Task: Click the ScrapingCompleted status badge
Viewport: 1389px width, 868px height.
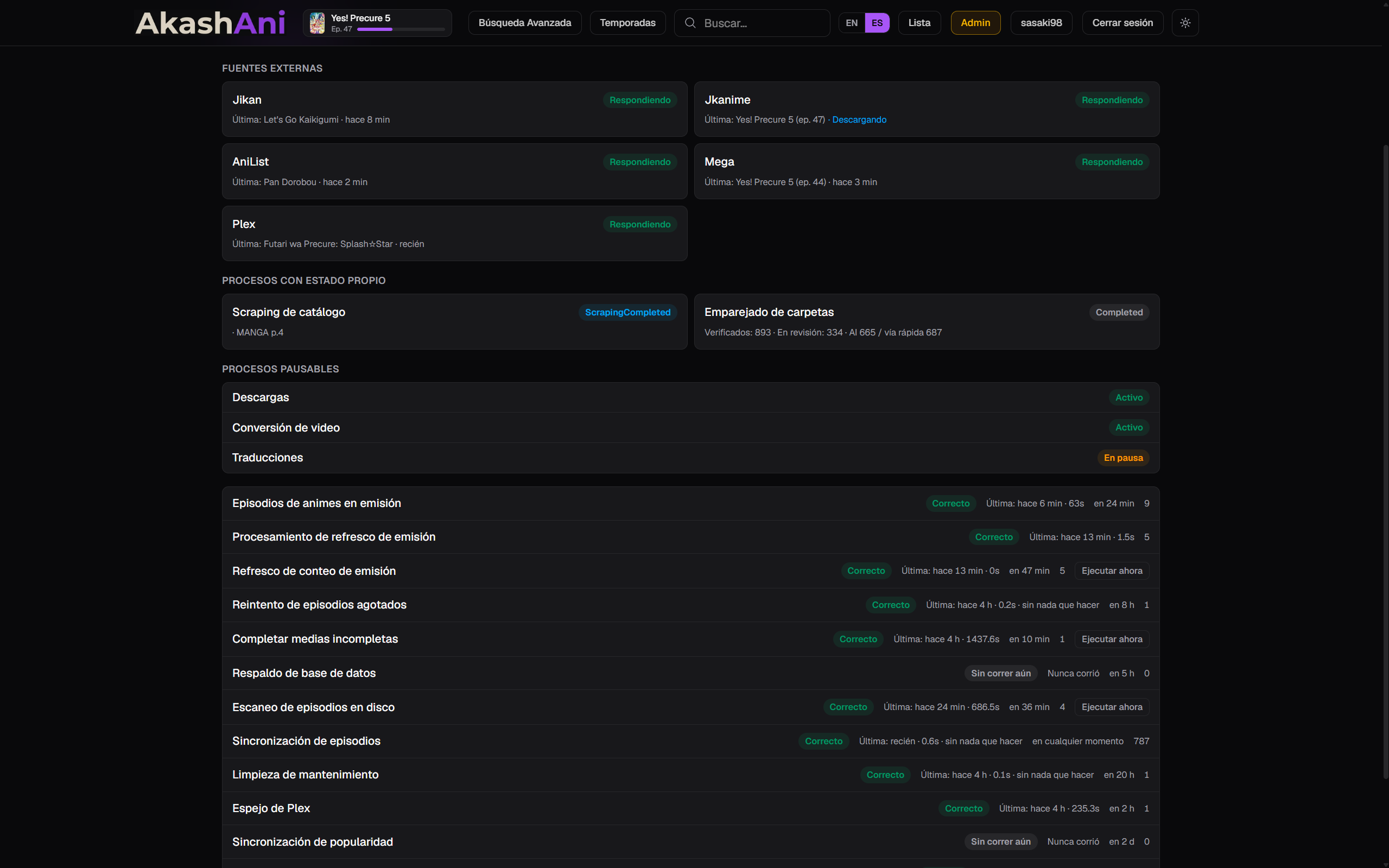Action: [x=627, y=312]
